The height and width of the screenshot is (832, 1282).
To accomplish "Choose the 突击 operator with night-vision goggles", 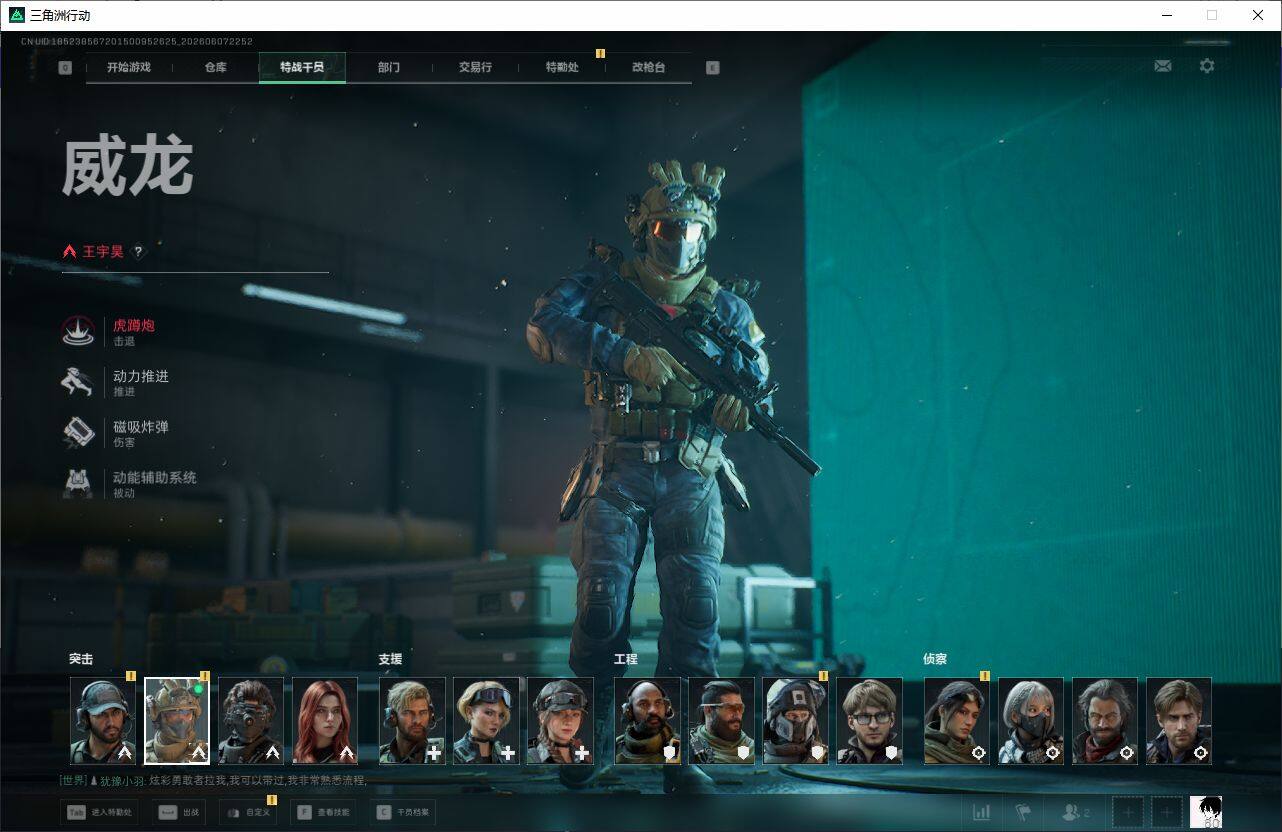I will coord(251,721).
